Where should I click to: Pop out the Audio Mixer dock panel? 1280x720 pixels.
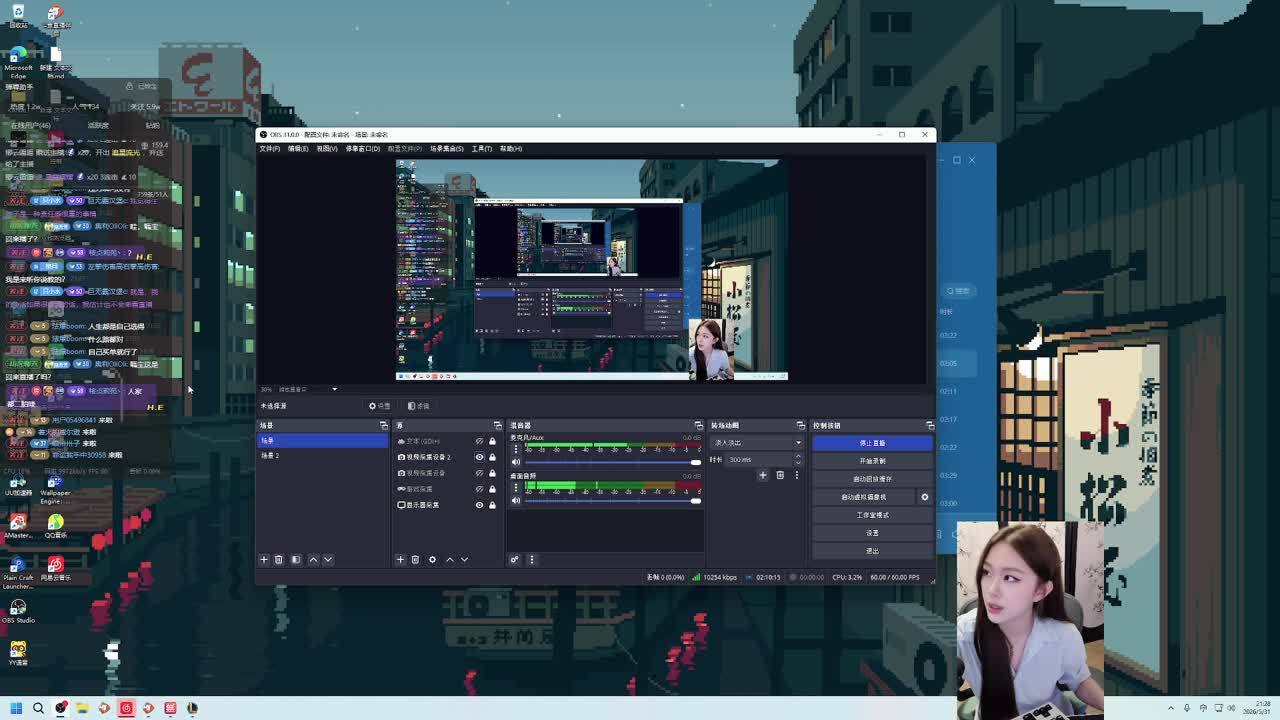699,426
